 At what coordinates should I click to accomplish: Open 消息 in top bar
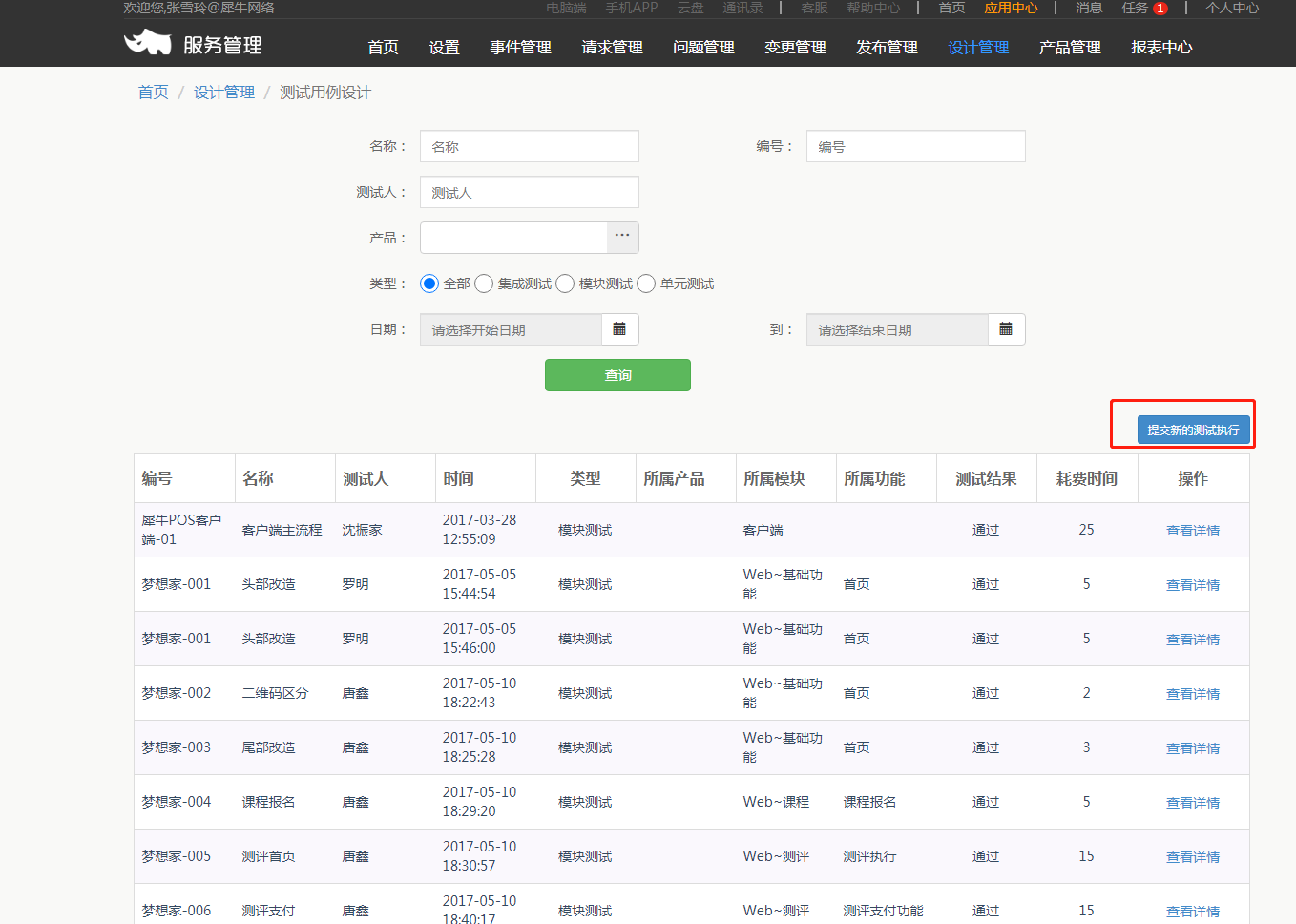[1089, 8]
